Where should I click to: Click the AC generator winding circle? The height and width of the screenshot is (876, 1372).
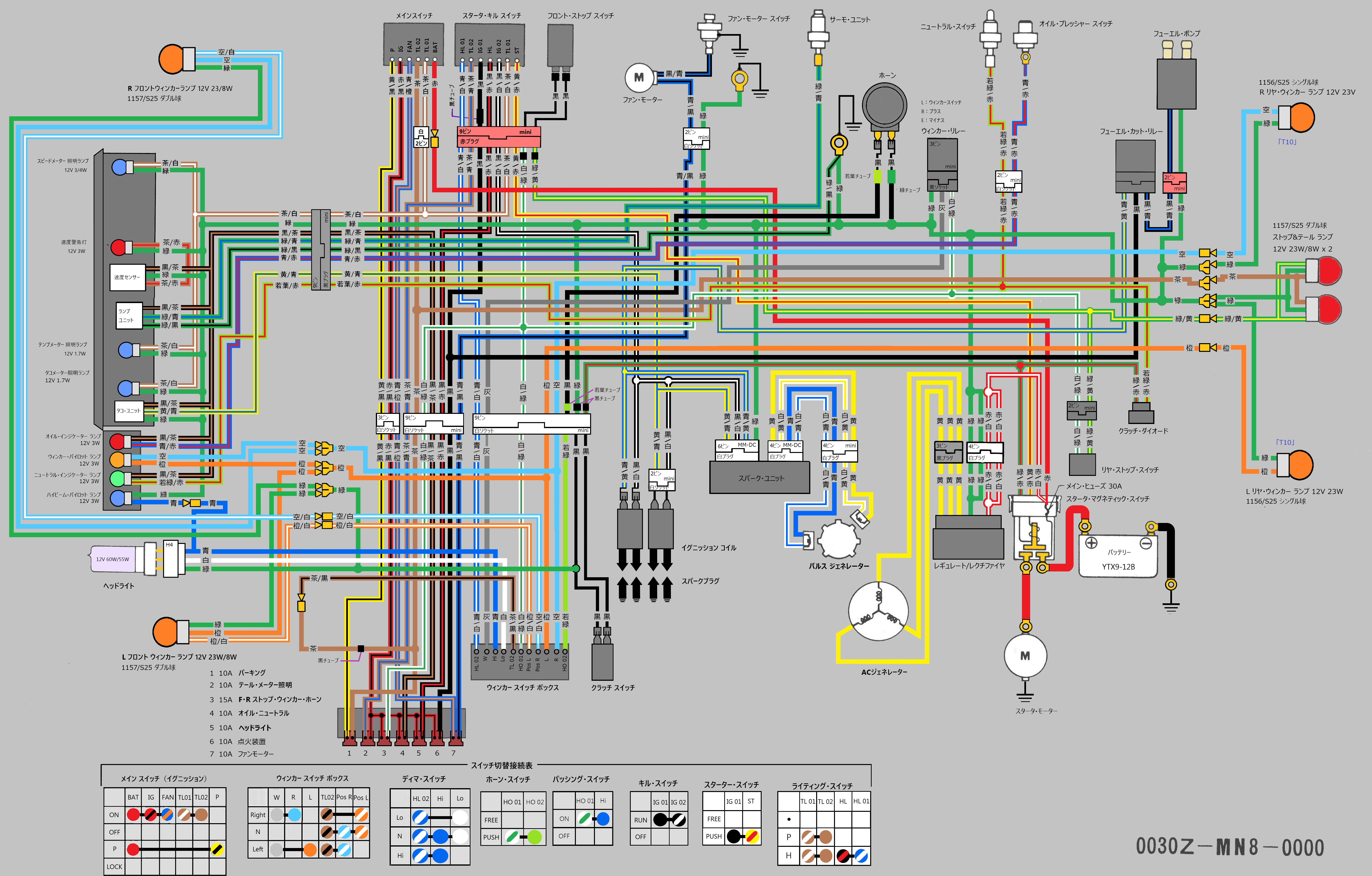(x=879, y=611)
